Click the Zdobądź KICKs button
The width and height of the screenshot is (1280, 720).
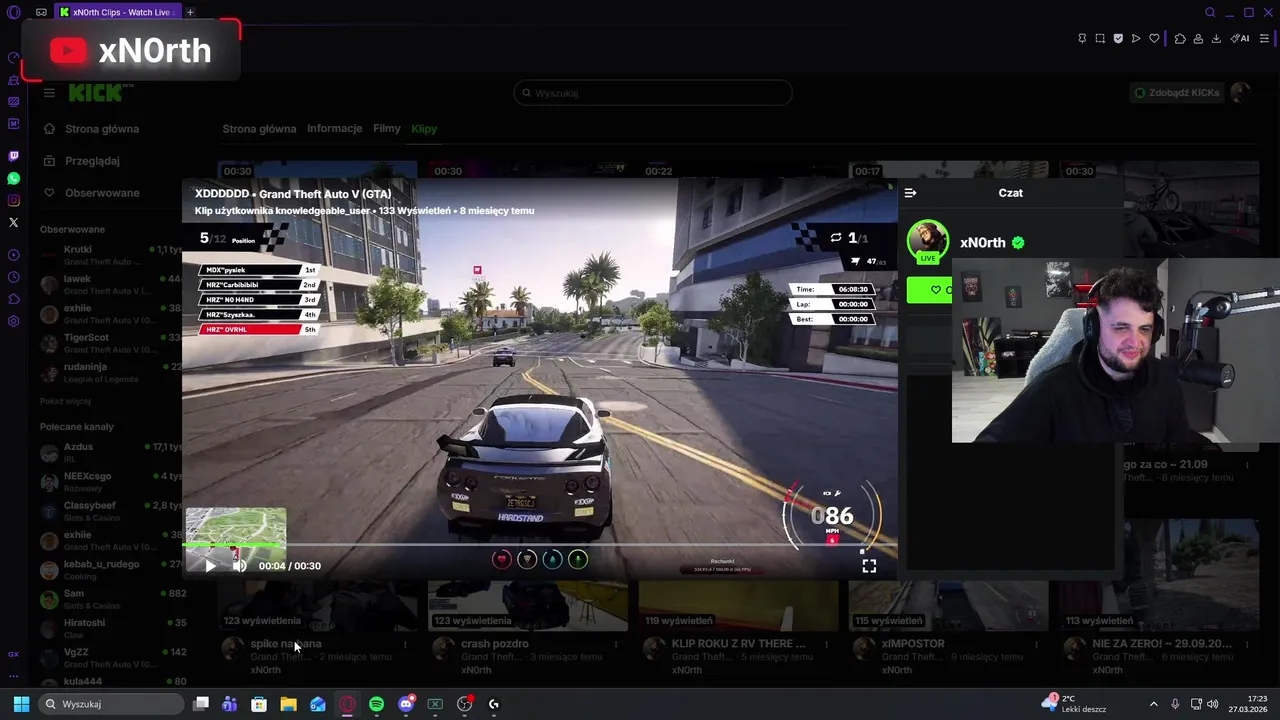coord(1176,93)
